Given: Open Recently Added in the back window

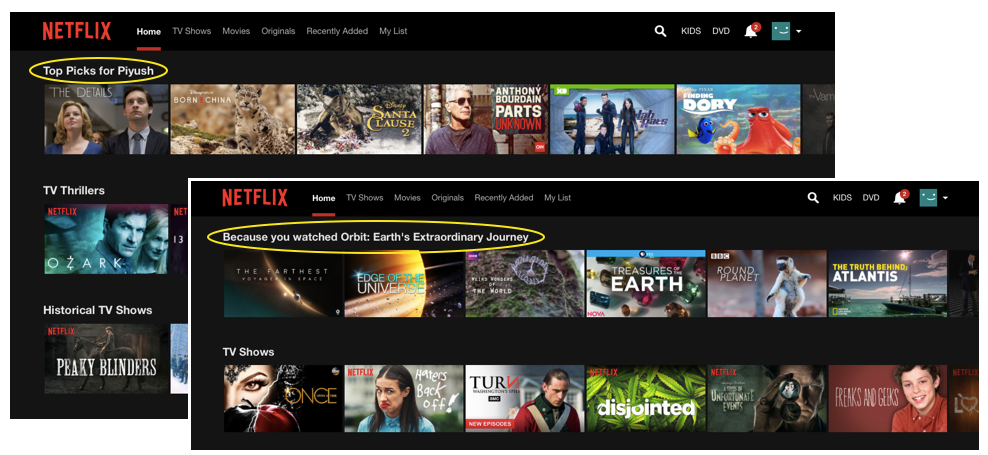Looking at the screenshot, I should click(337, 31).
